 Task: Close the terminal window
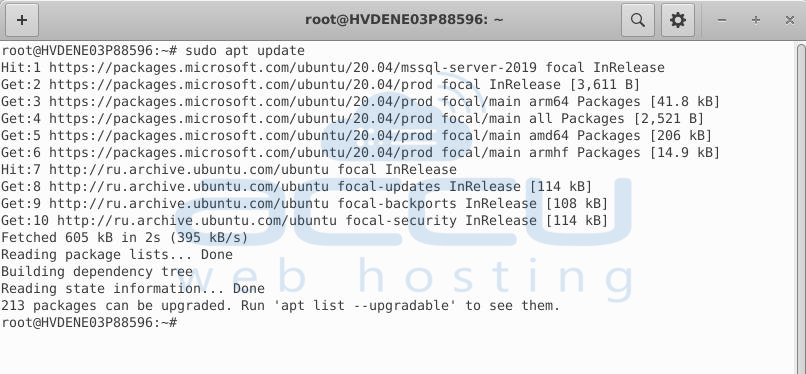[x=790, y=20]
